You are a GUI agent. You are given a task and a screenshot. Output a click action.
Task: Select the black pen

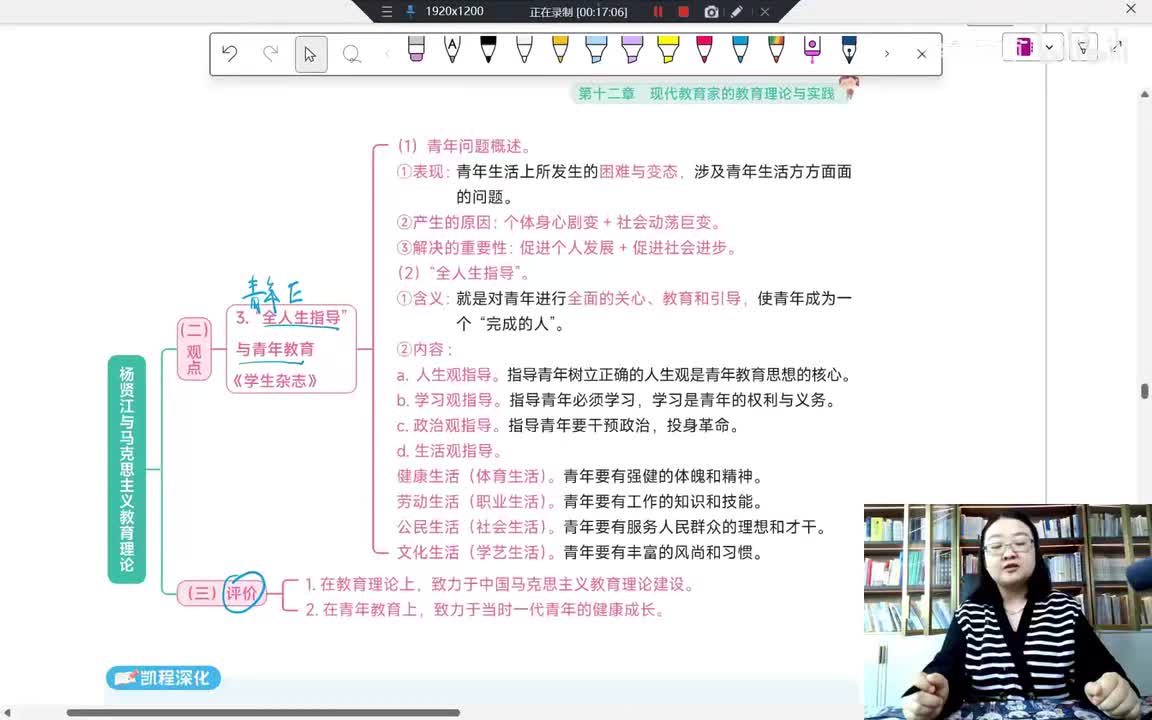[488, 49]
